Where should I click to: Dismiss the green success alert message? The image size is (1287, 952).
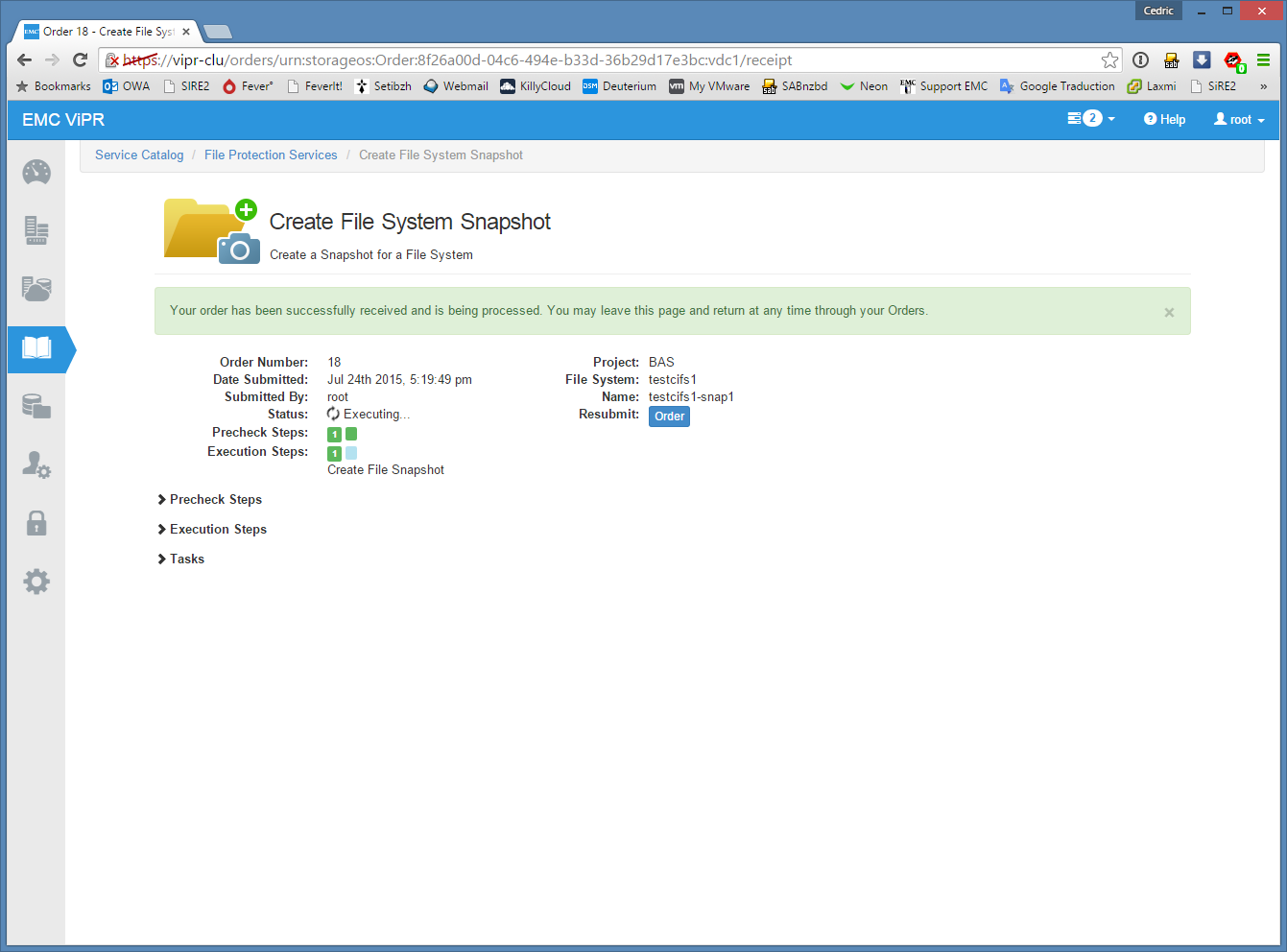tap(1169, 312)
